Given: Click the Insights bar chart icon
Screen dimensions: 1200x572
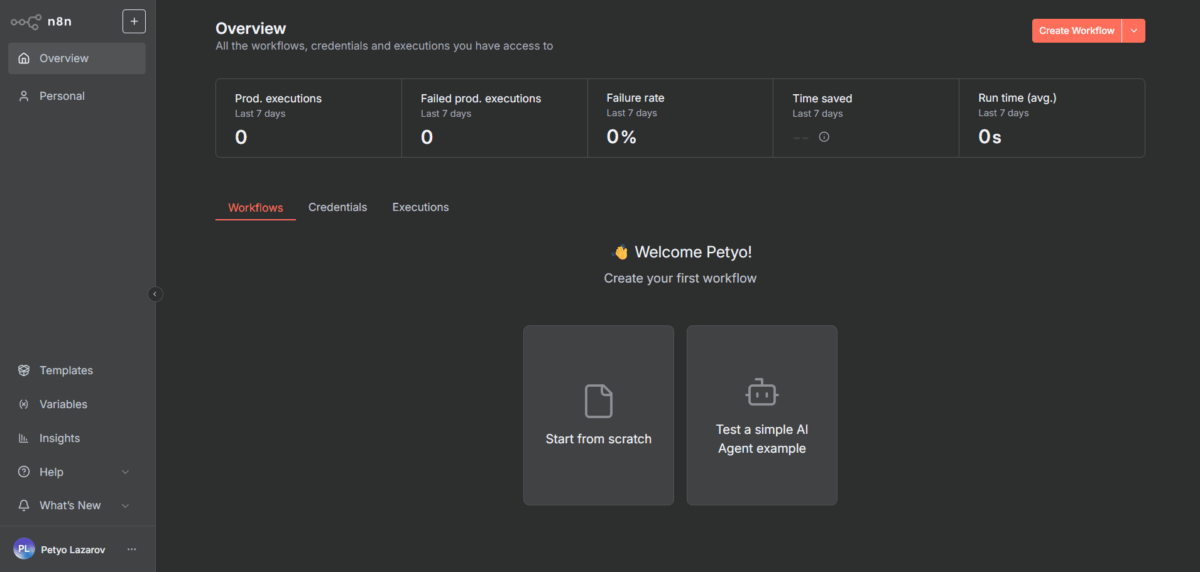Looking at the screenshot, I should coord(24,438).
